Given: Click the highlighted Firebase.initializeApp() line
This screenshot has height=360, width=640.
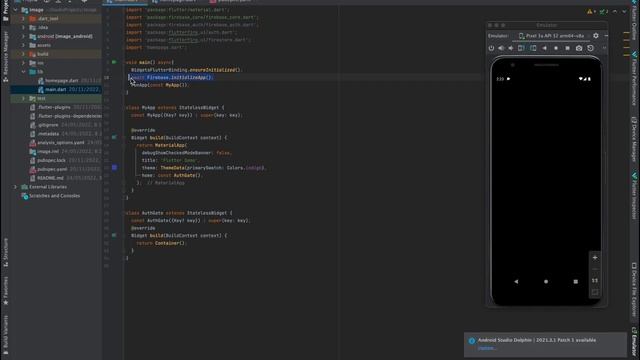Looking at the screenshot, I should [x=171, y=77].
